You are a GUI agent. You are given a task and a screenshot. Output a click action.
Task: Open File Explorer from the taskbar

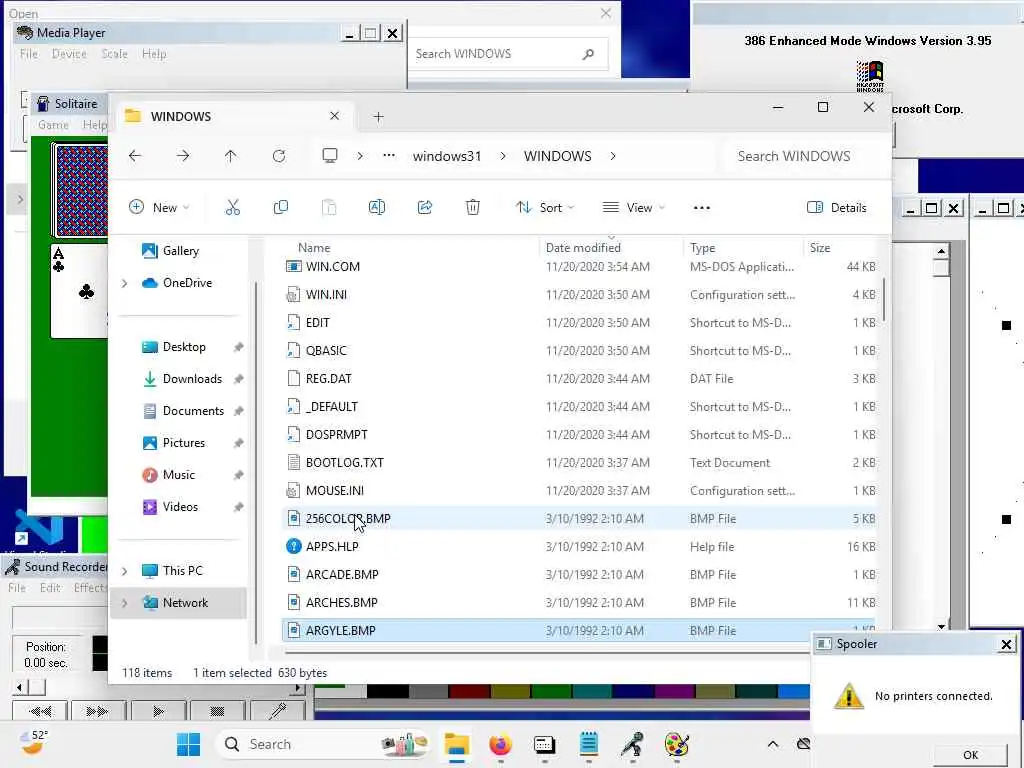456,744
